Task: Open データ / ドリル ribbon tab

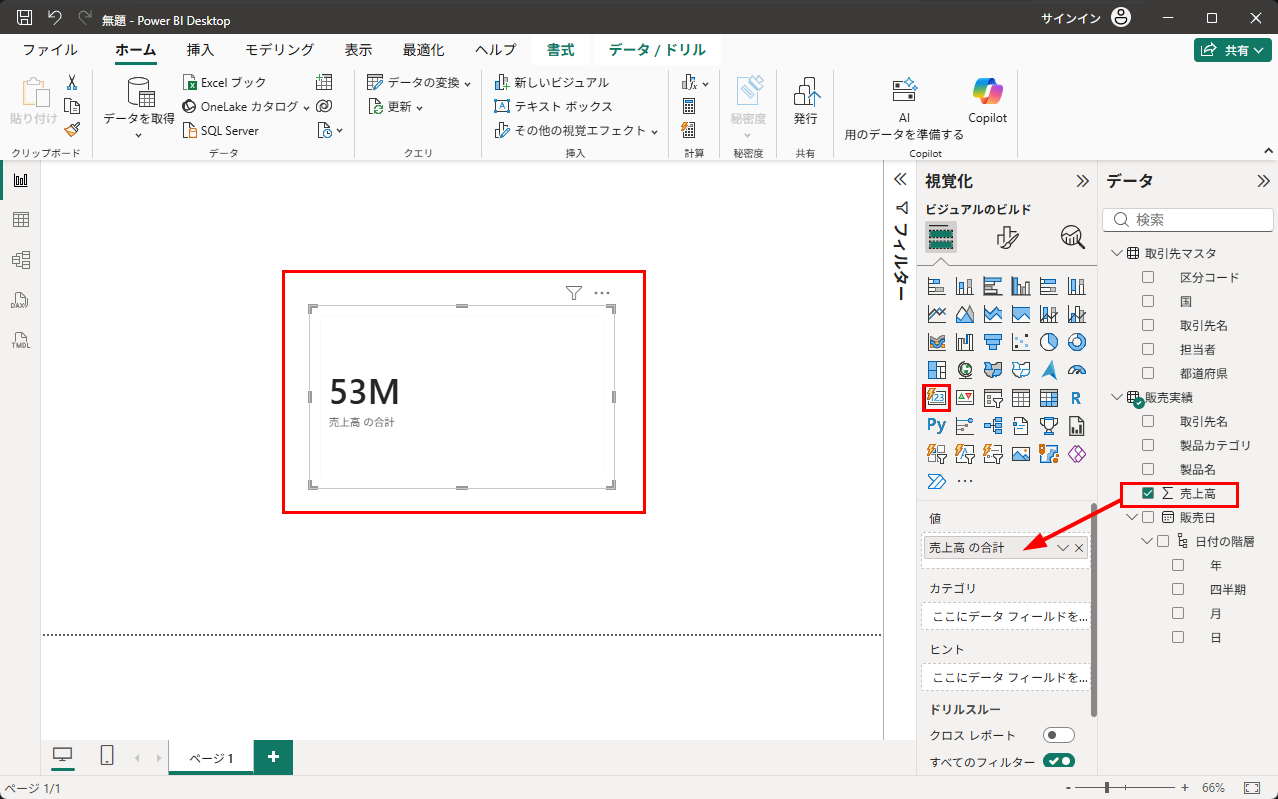Action: tap(657, 50)
